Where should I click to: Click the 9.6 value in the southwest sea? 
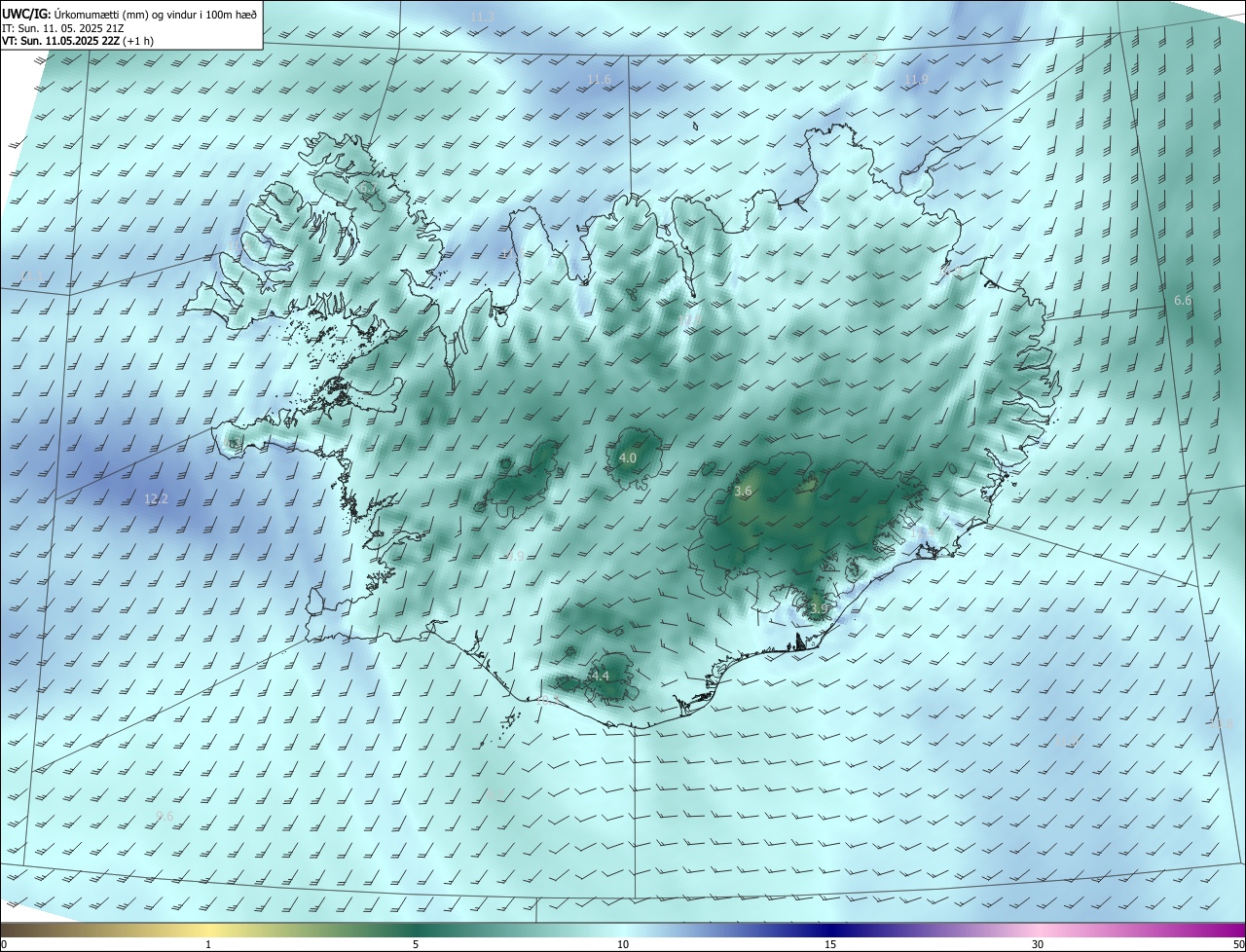(x=165, y=816)
